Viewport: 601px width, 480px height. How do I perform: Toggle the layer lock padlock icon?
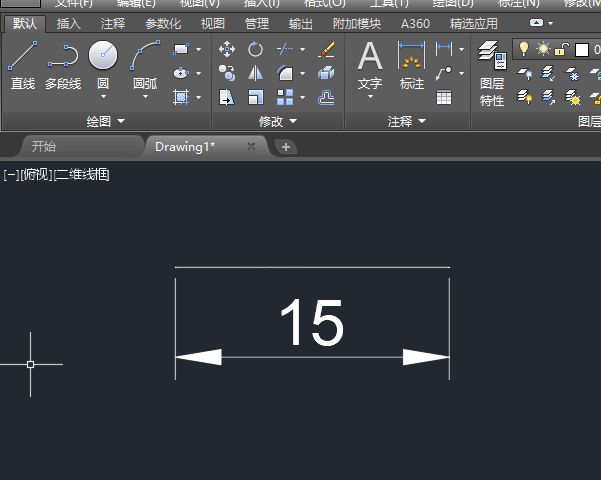563,49
